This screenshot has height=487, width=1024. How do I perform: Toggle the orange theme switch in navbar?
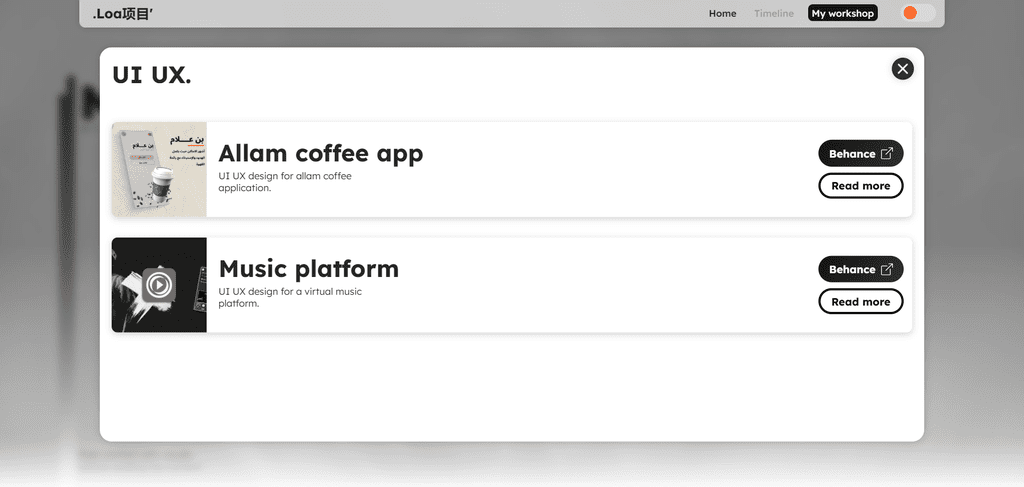[x=918, y=13]
